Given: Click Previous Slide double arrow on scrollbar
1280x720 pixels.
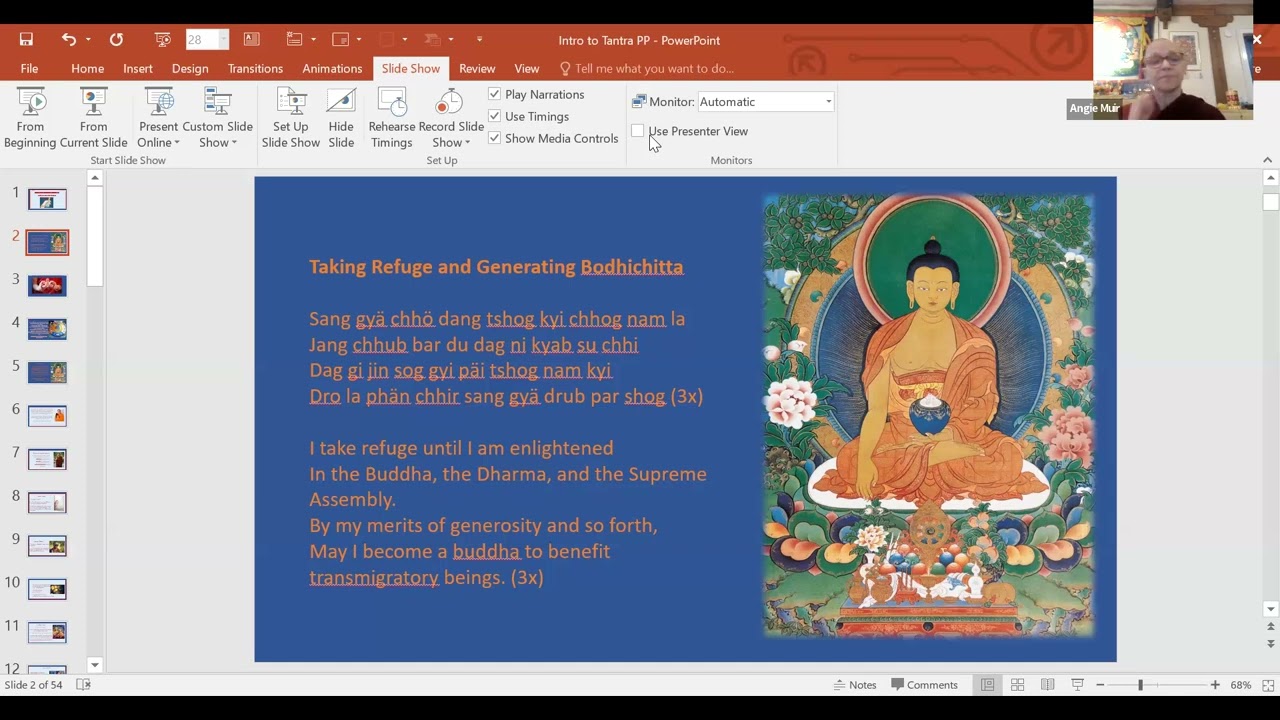Looking at the screenshot, I should tap(1271, 627).
